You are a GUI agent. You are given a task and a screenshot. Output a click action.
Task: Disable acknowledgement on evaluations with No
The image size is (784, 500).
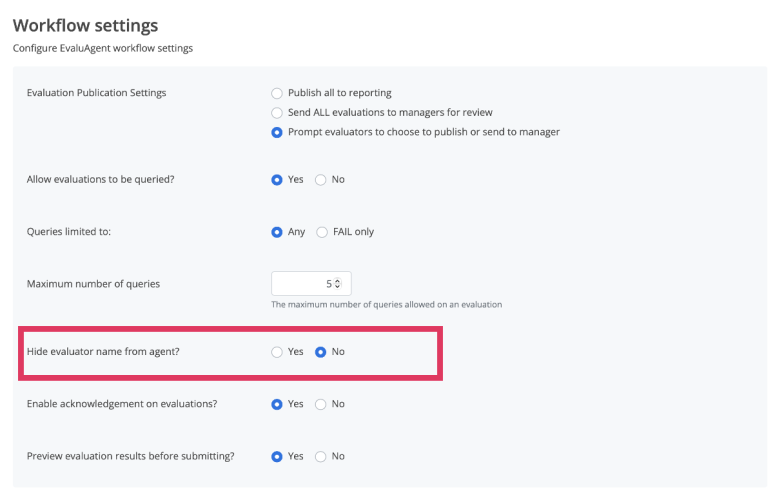[x=321, y=404]
